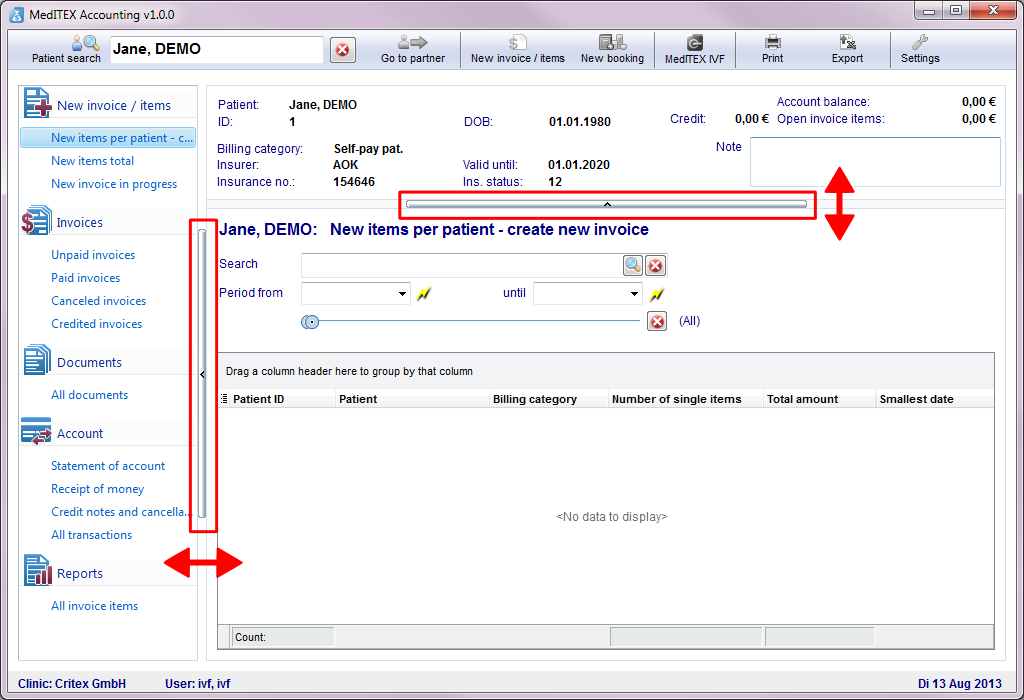Reset period slider with red X icon
Screen dimensions: 1024x700
pos(657,321)
